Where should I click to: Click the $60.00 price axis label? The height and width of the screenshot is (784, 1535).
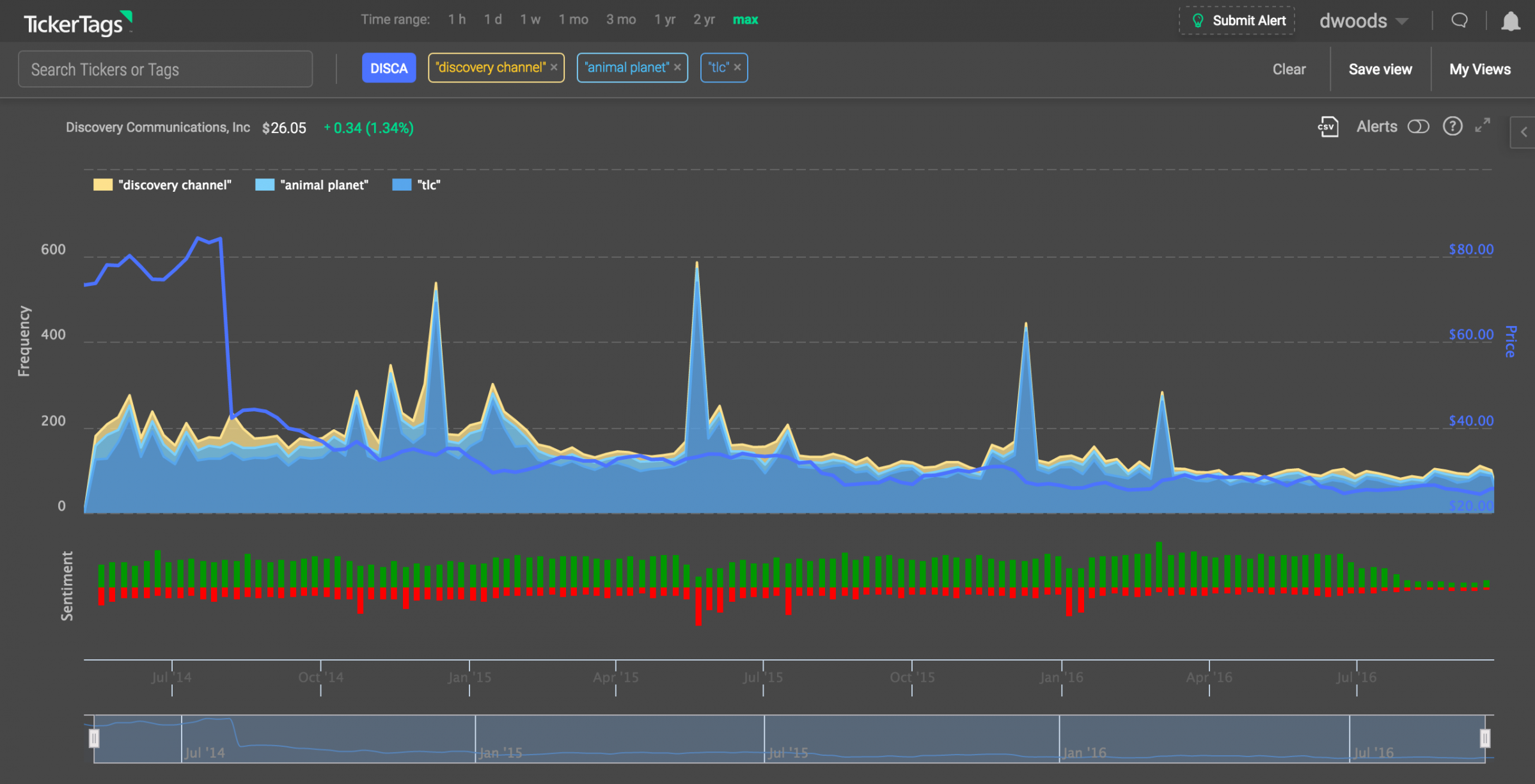[x=1471, y=334]
